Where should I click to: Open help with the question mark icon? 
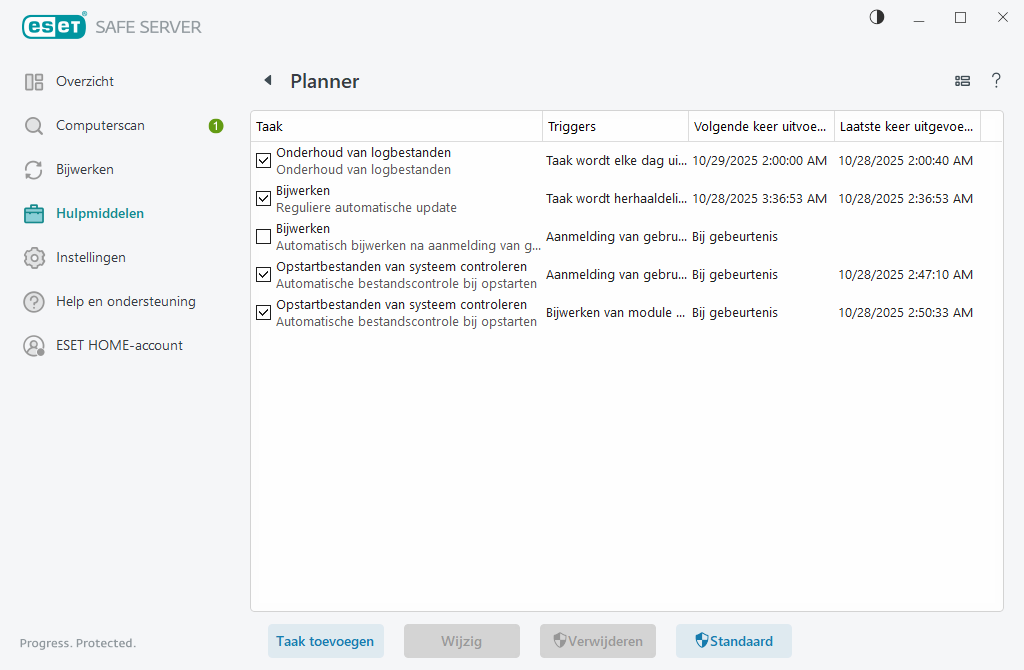[x=996, y=81]
